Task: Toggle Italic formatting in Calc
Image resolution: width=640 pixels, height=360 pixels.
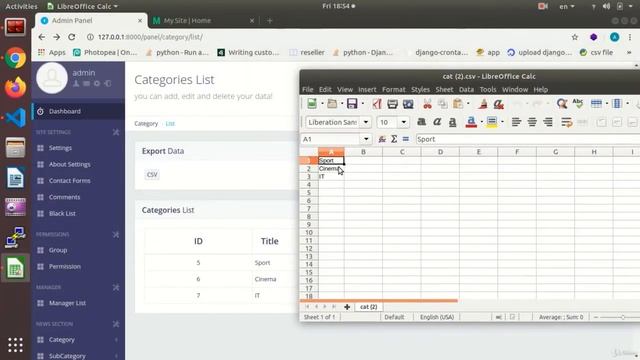Action: pos(437,122)
